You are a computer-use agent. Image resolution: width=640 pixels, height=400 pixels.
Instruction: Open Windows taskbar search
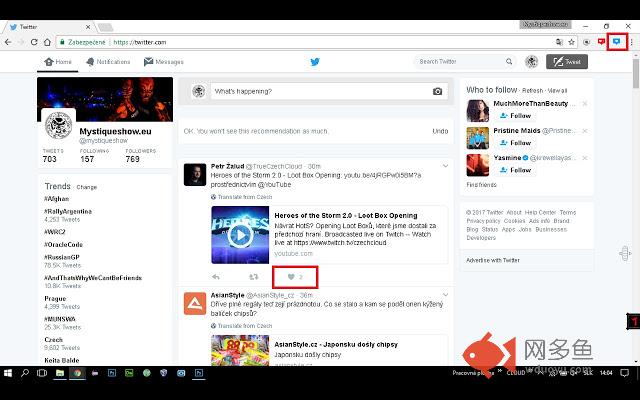(x=25, y=373)
